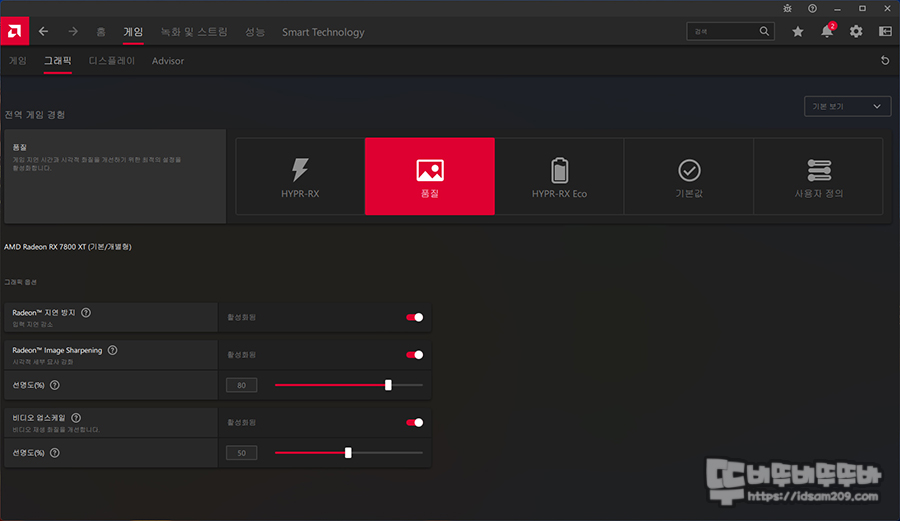Select the 기본값 checkmark profile
The height and width of the screenshot is (521, 900).
pos(689,176)
